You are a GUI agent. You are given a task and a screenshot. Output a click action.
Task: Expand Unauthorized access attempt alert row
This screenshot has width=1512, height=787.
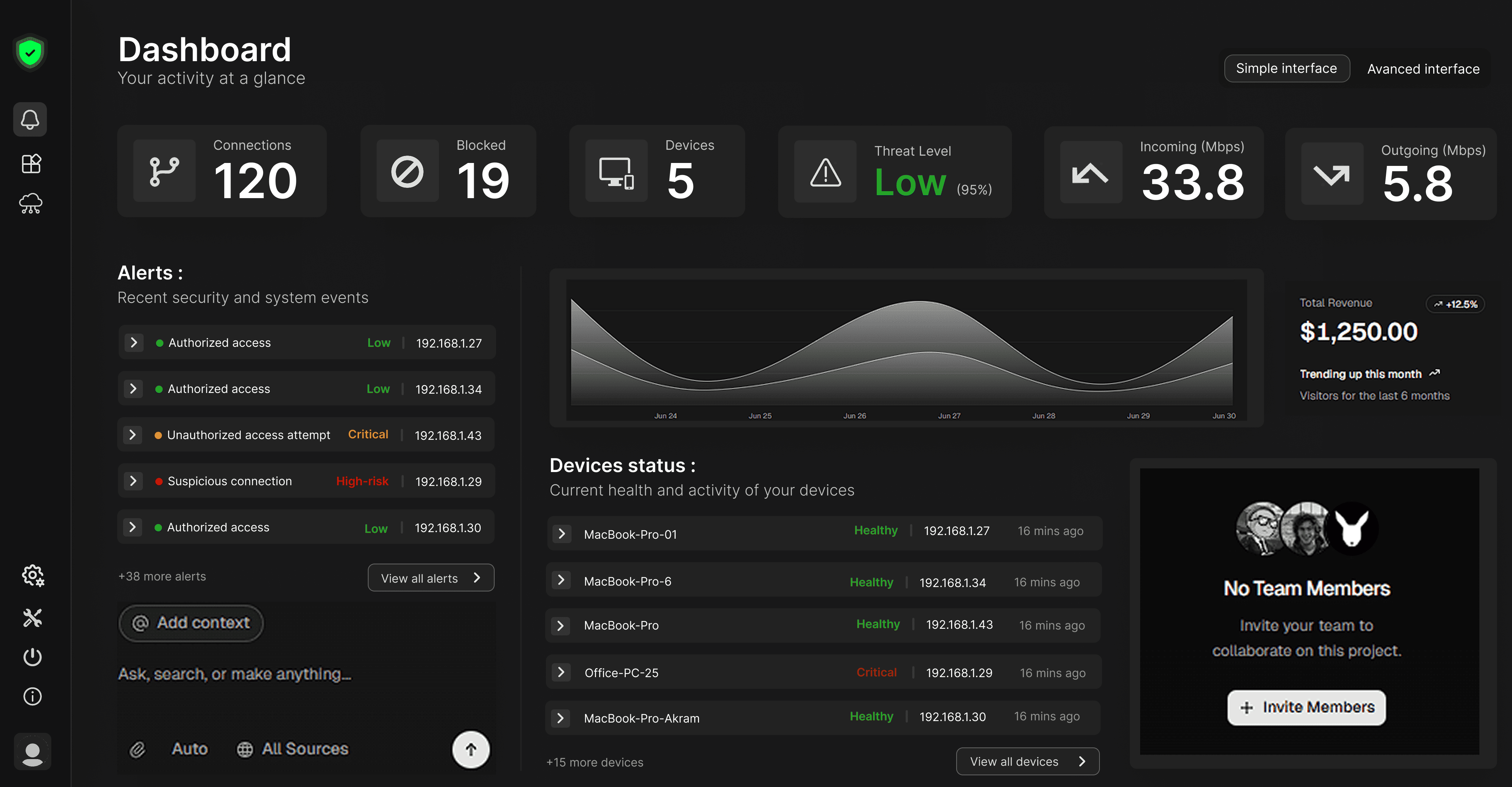pos(133,435)
